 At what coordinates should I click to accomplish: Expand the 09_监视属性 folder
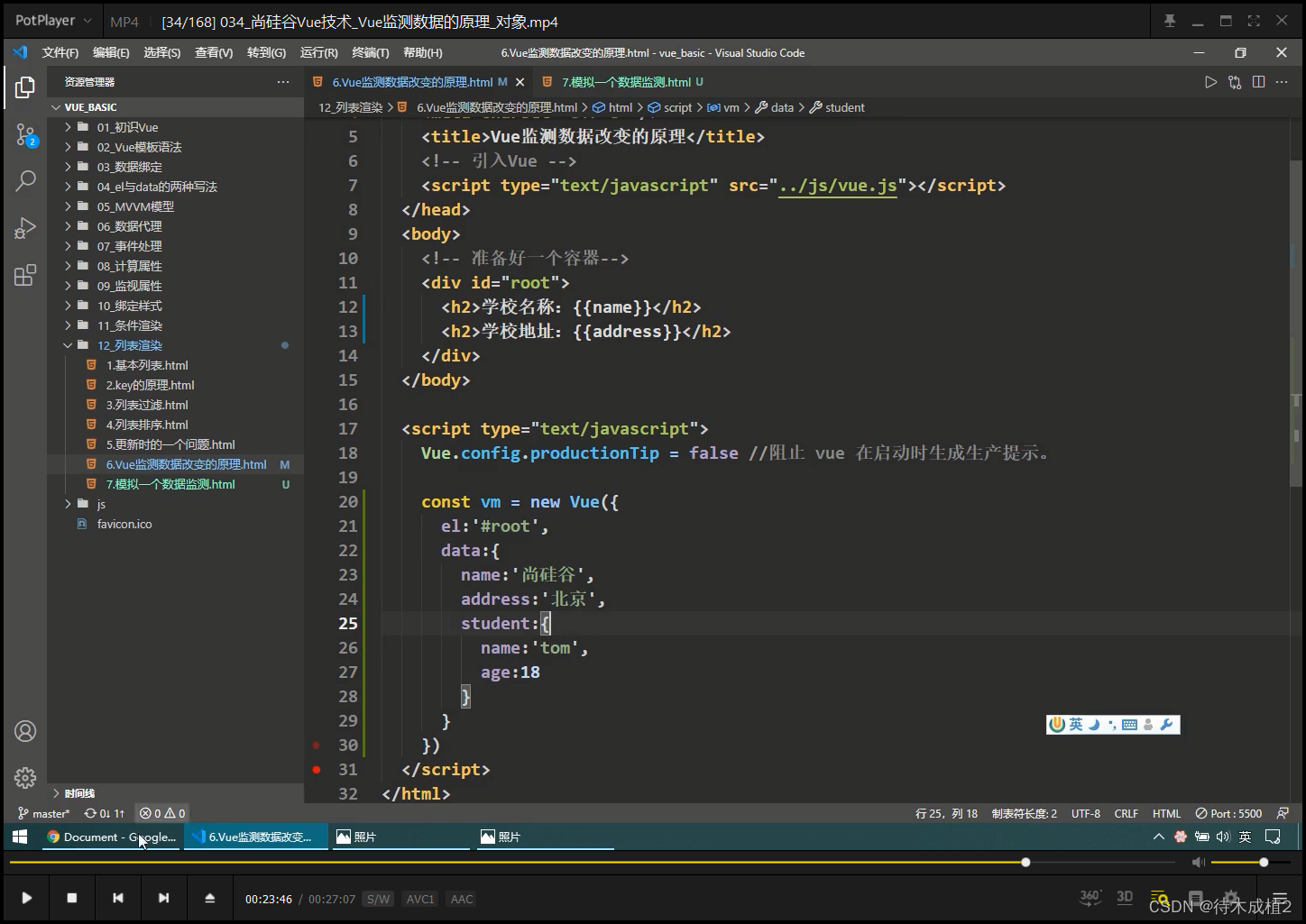[176, 286]
